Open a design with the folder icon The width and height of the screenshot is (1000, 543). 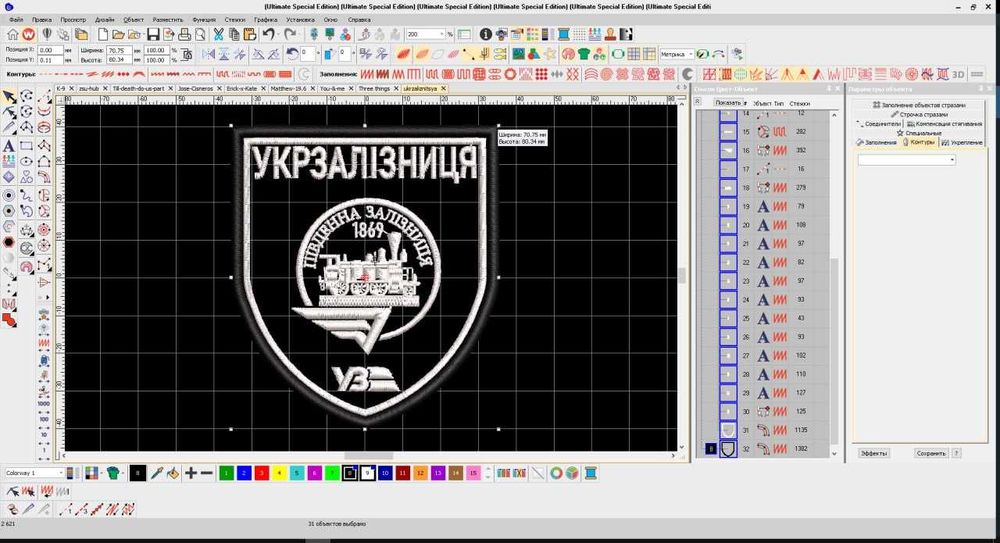pyautogui.click(x=118, y=34)
